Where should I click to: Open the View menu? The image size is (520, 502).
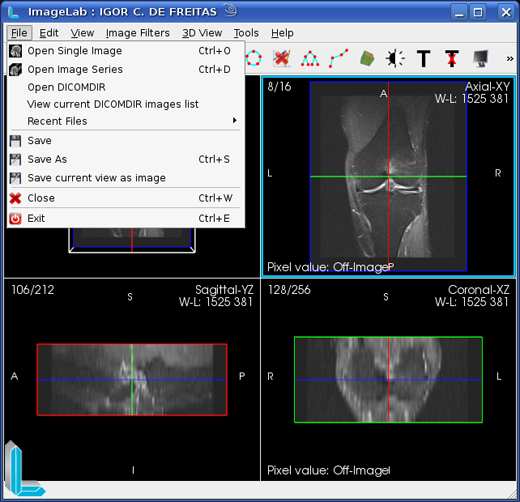[82, 33]
